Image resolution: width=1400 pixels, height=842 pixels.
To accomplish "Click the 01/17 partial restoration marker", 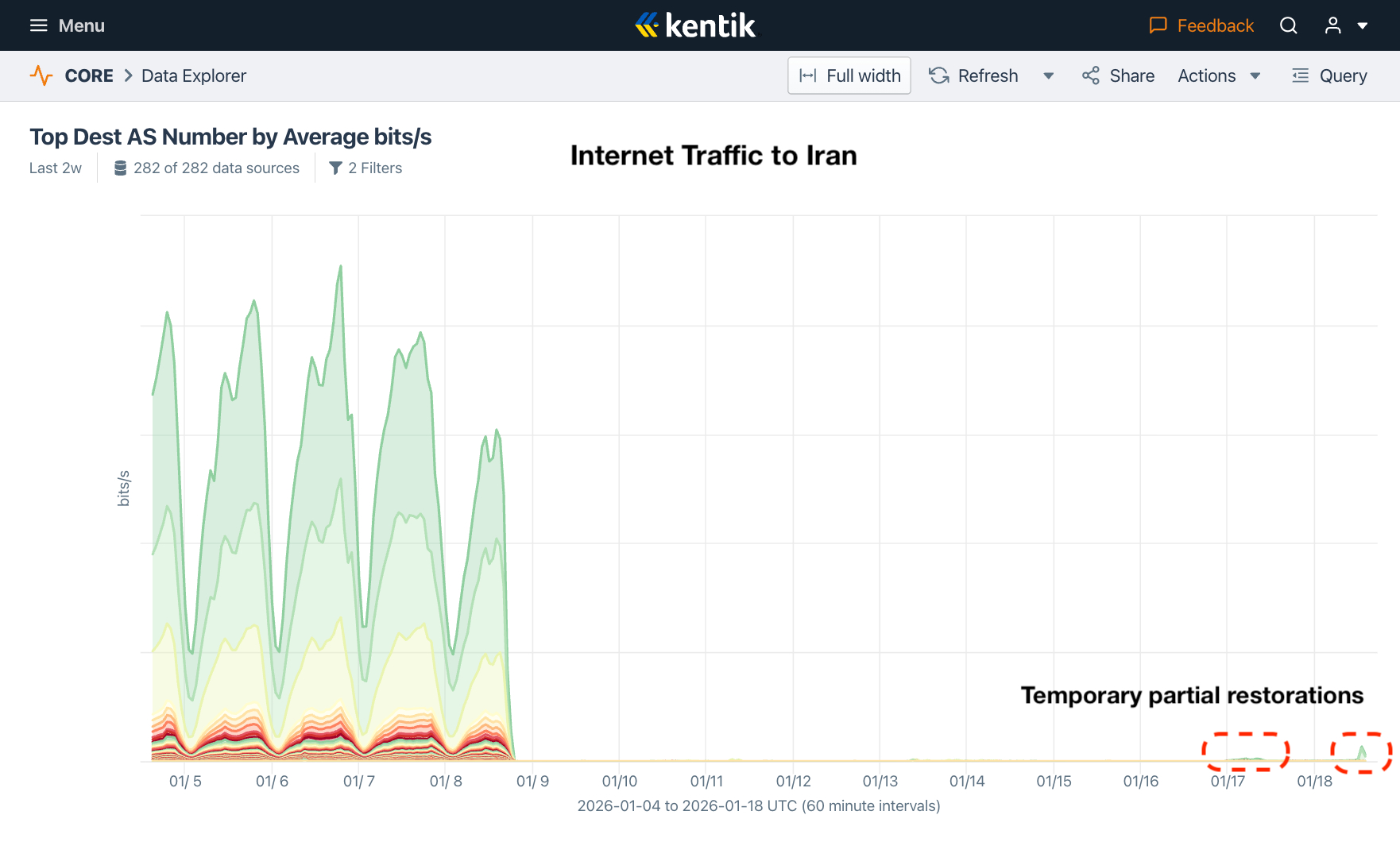I will (x=1245, y=752).
